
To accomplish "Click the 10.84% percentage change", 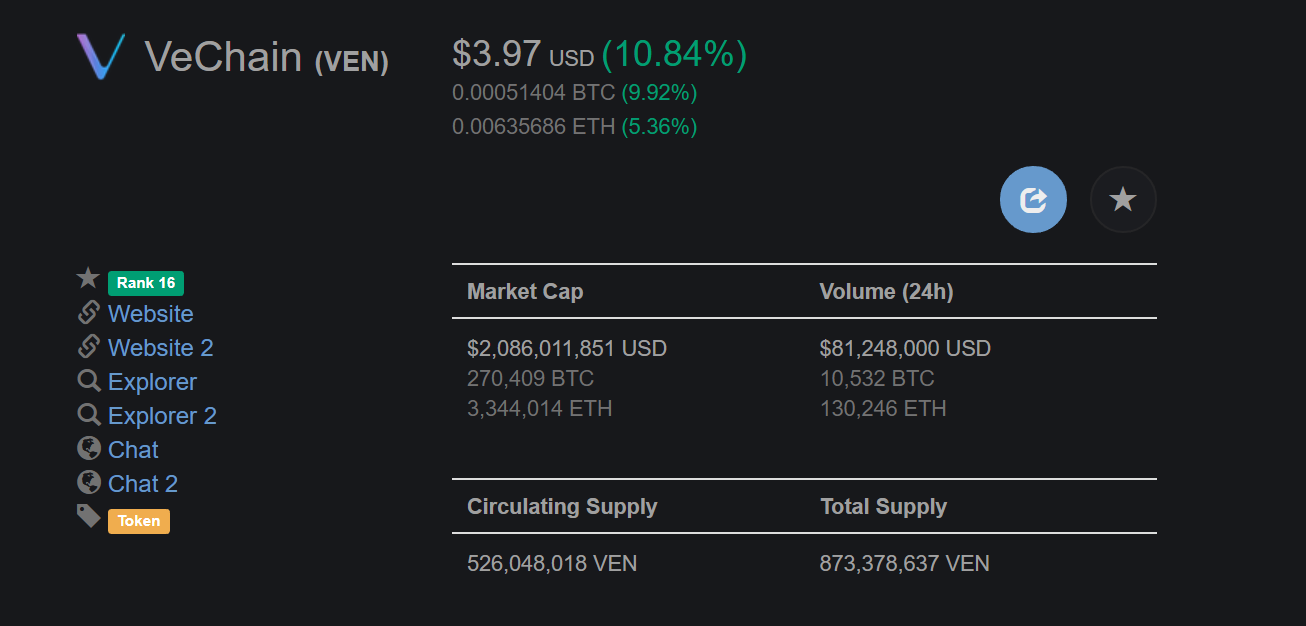I will click(x=672, y=54).
